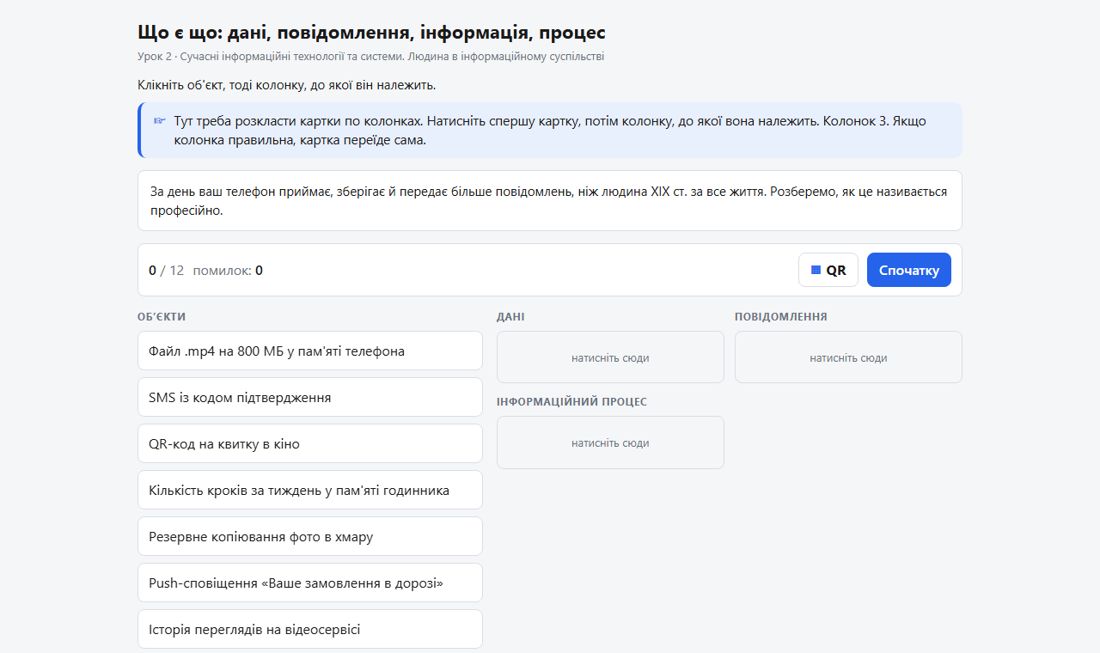The width and height of the screenshot is (1100, 653).
Task: Click the '0 / 12' progress counter
Action: tap(166, 270)
